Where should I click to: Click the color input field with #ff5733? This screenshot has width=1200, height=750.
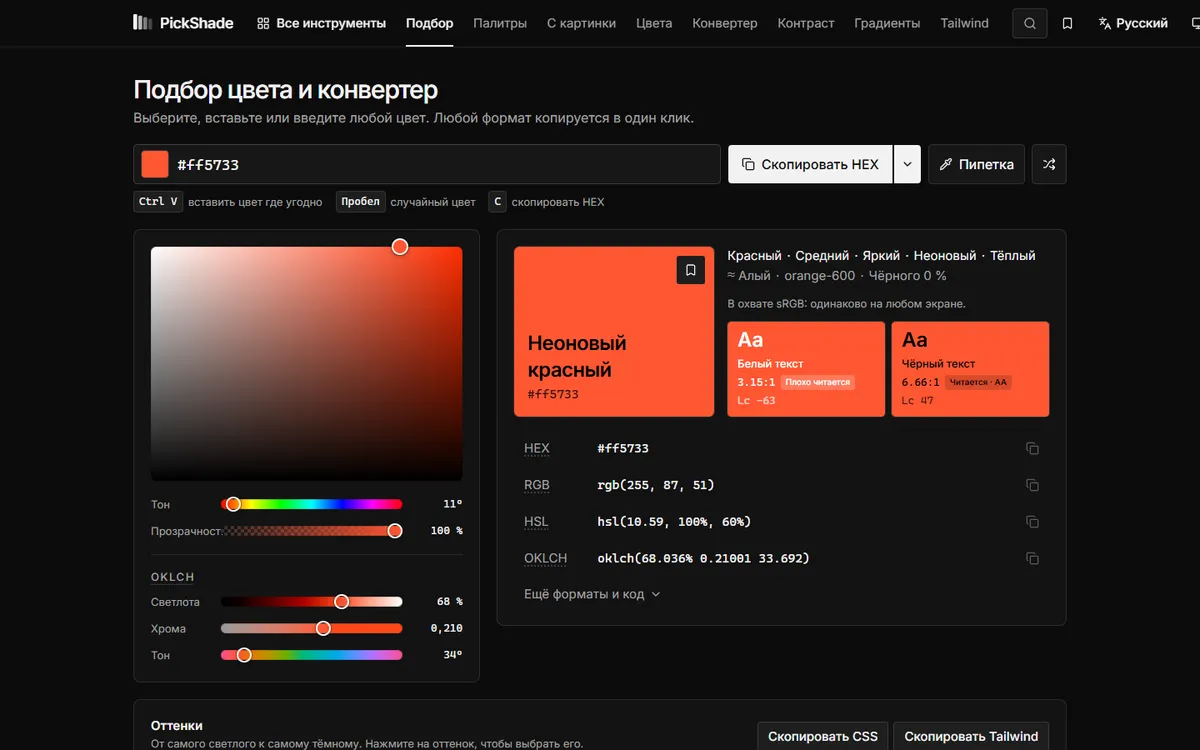coord(427,164)
